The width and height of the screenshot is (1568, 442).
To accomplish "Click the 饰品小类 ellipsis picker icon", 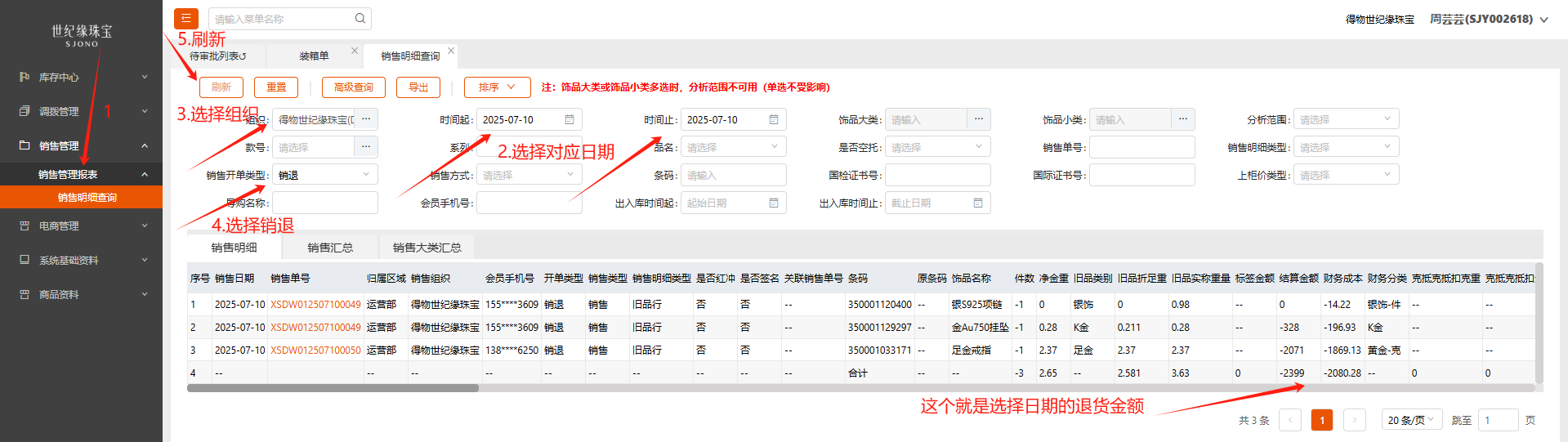I will [x=1182, y=119].
